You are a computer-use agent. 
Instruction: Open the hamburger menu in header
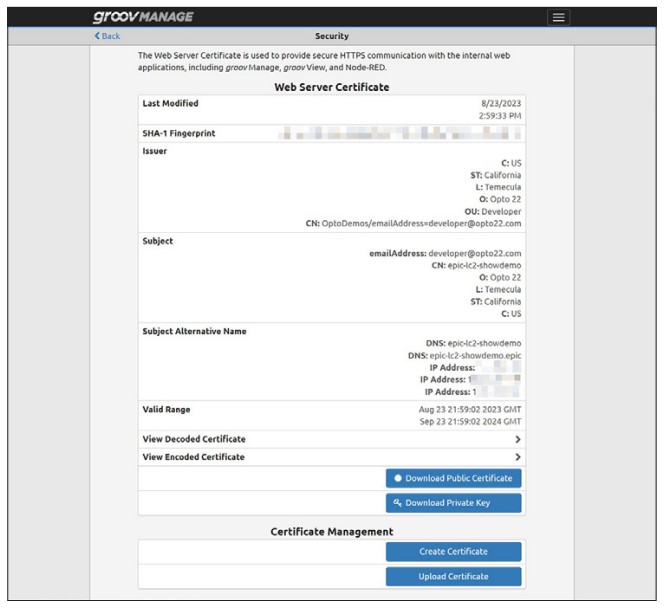click(x=558, y=17)
